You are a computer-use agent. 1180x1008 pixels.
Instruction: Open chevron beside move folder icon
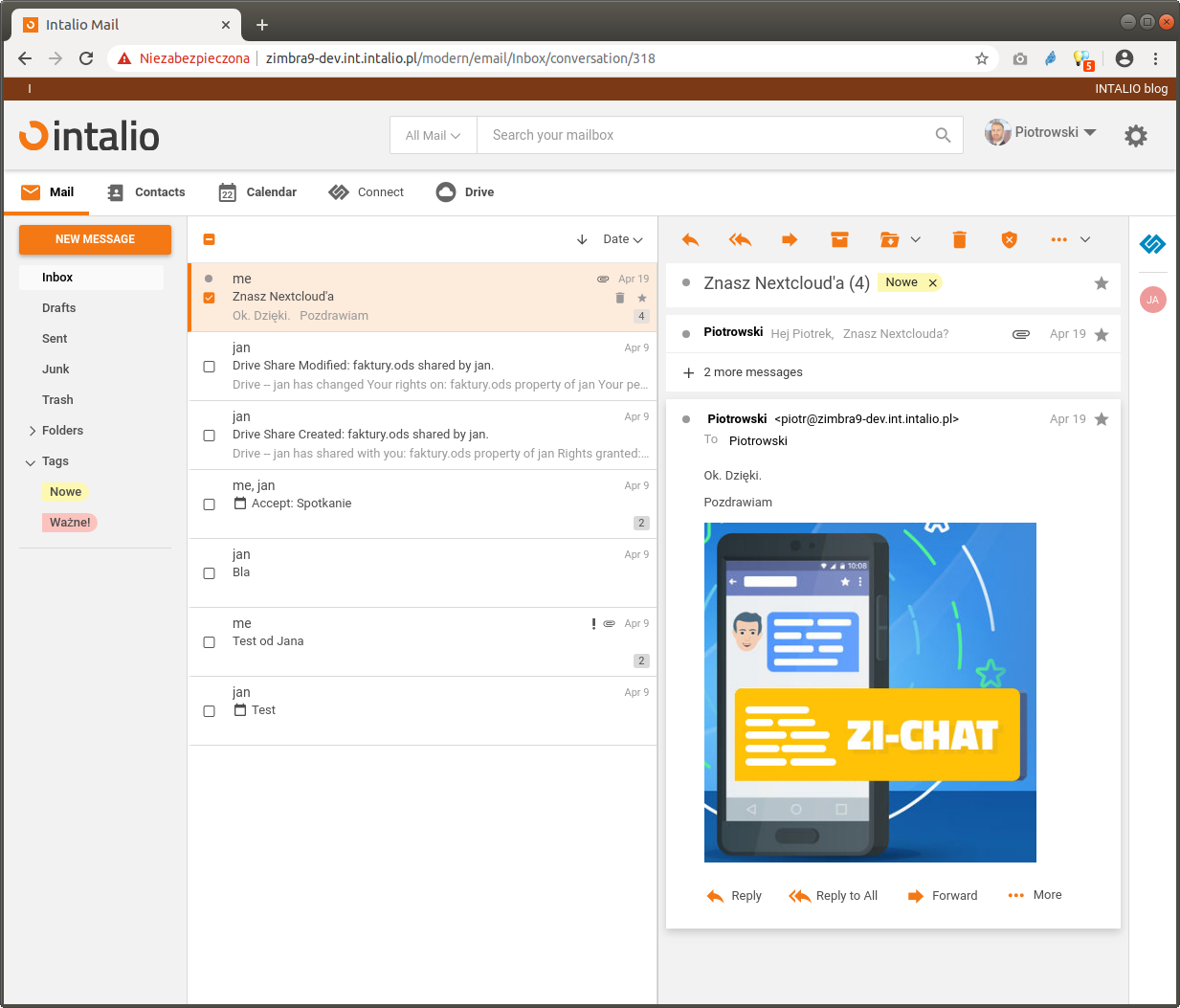click(x=916, y=239)
